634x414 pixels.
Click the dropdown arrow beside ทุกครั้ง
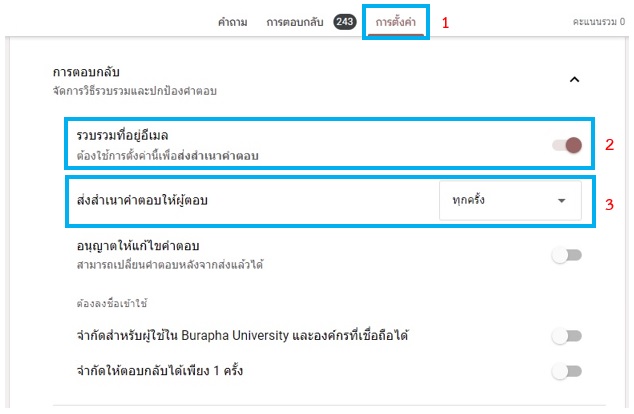[561, 201]
